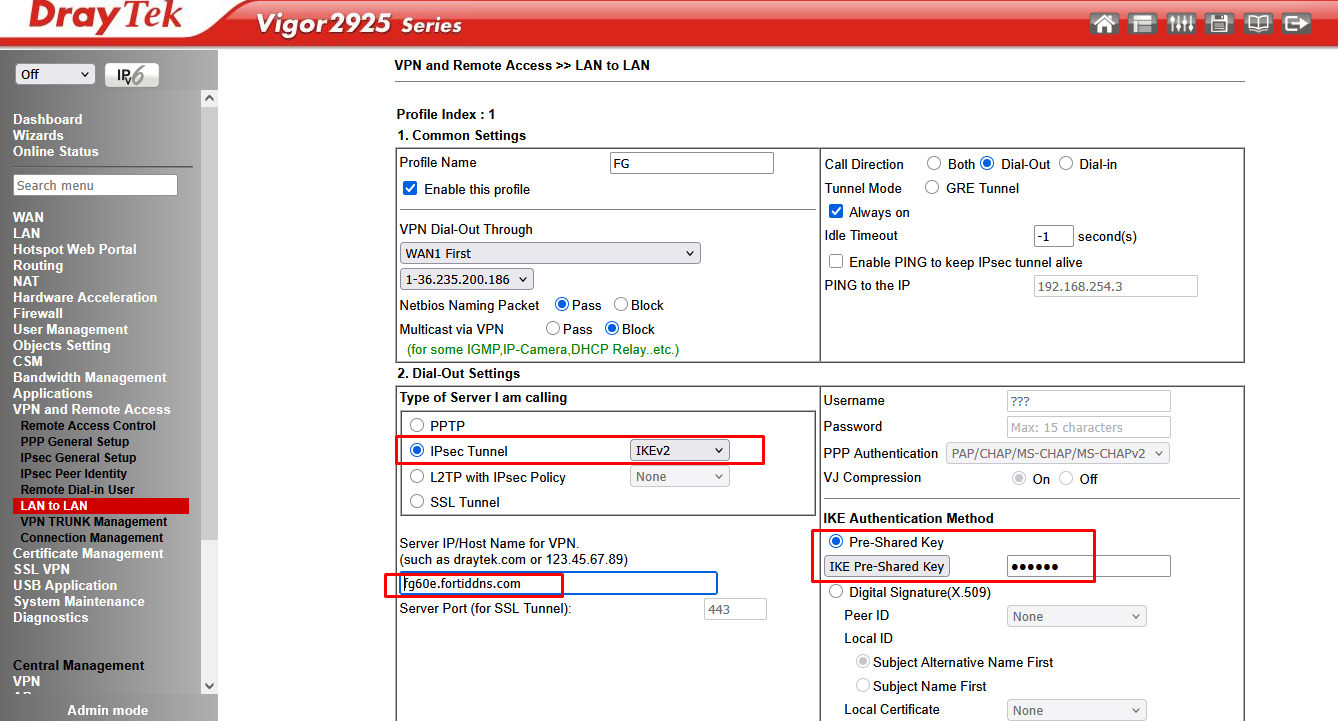Viewport: 1338px width, 721px height.
Task: Open the Off auto-logout dropdown in the sidebar
Action: (55, 75)
